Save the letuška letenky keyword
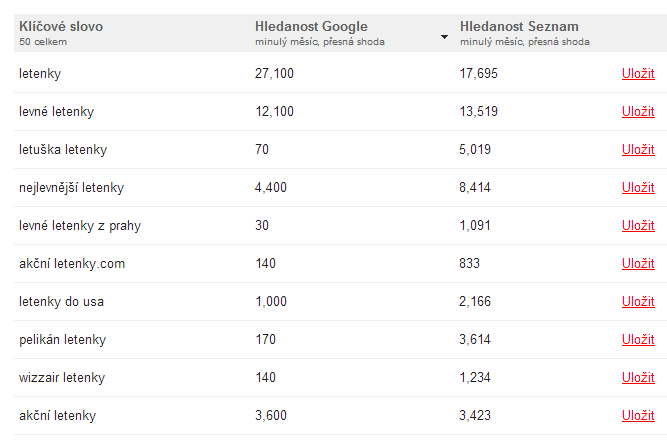 point(638,150)
